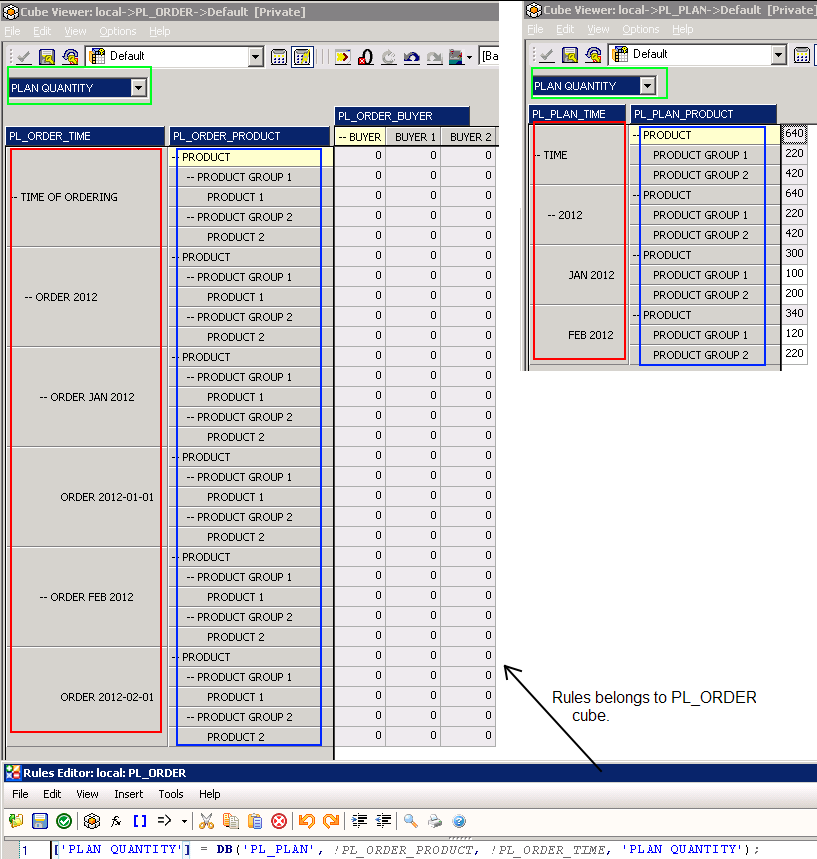The image size is (817, 859).
Task: Collapse the TIME OF ORDERING row
Action: click(15, 197)
